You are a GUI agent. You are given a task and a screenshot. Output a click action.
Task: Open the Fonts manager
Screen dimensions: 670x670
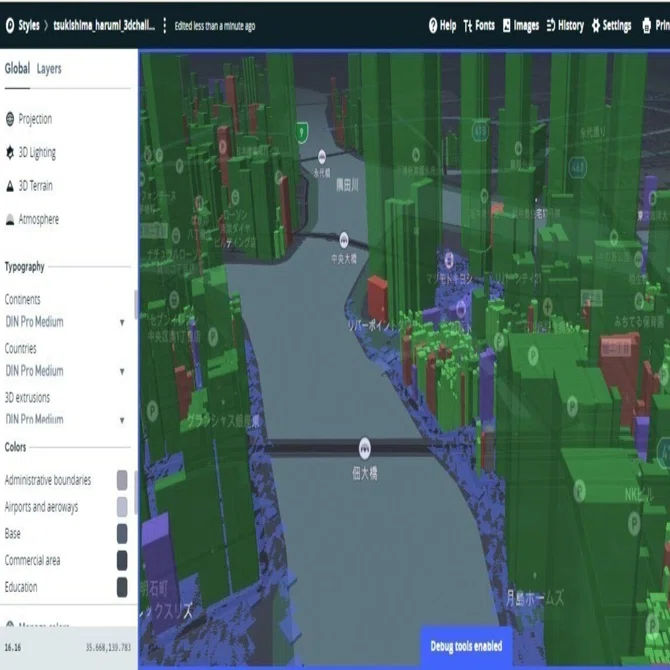(x=479, y=26)
